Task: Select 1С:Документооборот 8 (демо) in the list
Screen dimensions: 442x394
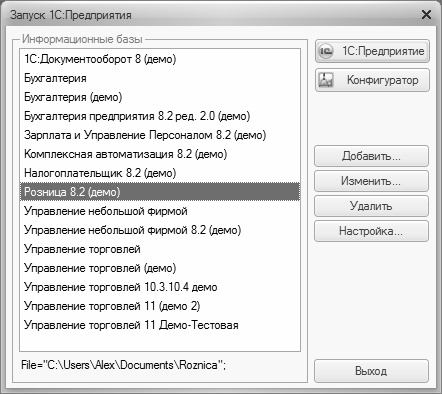Action: click(160, 59)
